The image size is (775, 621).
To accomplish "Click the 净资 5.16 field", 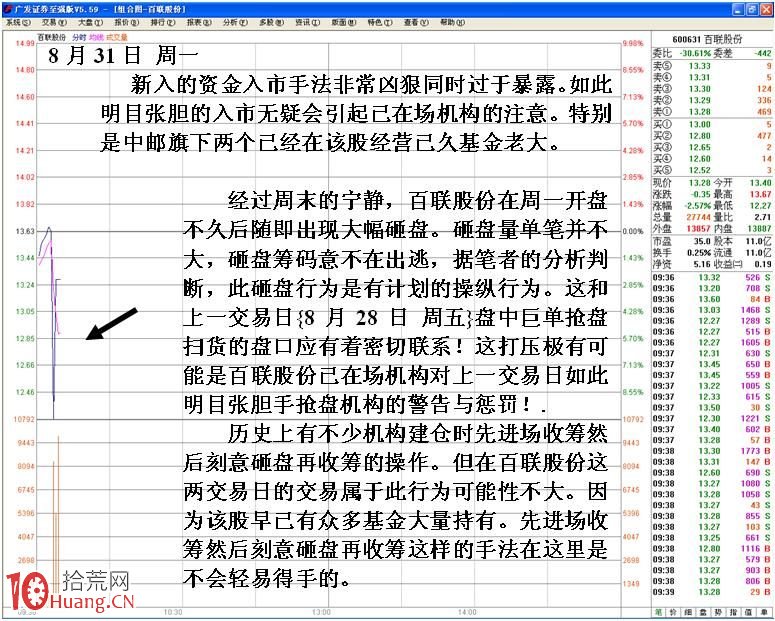I will pos(682,265).
